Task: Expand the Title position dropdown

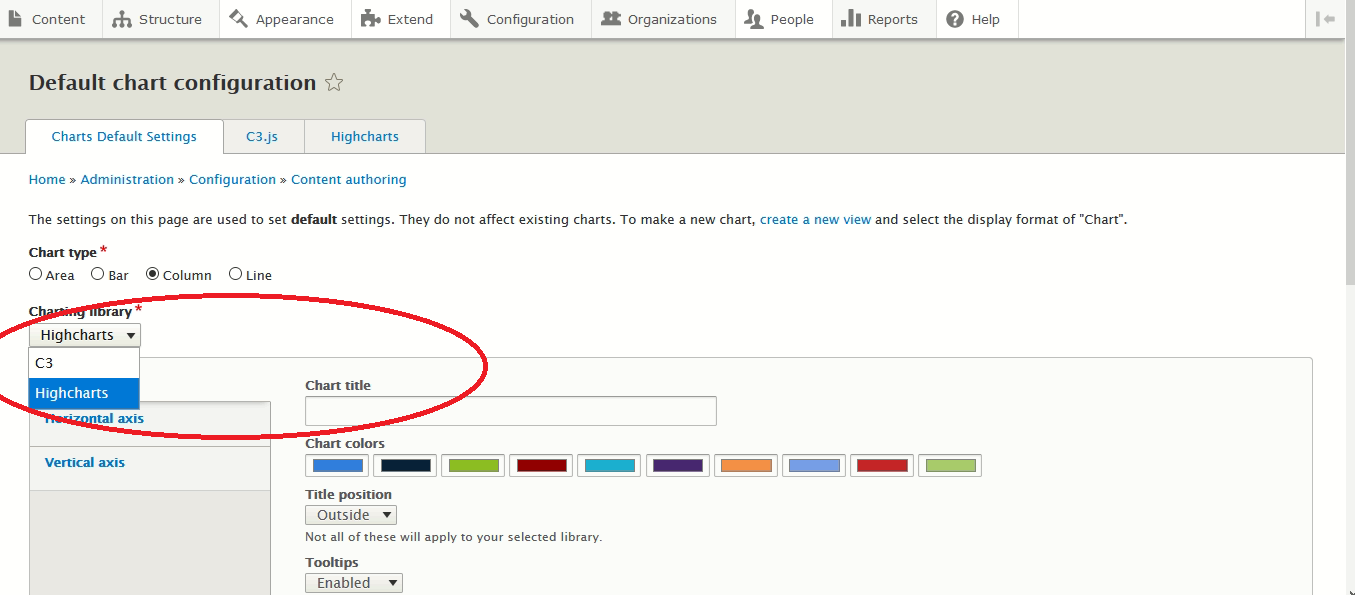Action: click(x=350, y=515)
